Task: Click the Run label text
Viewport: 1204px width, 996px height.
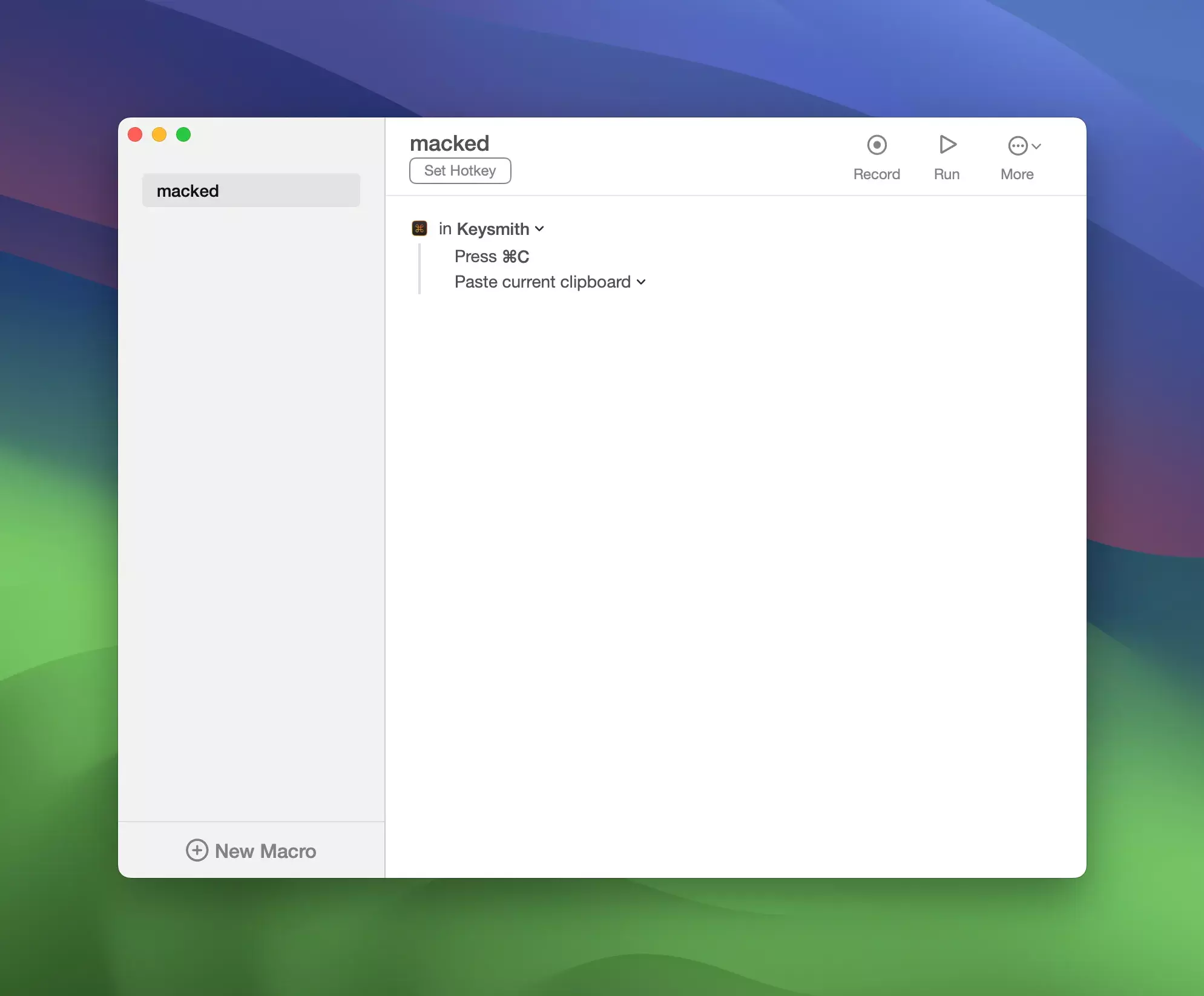Action: point(947,174)
